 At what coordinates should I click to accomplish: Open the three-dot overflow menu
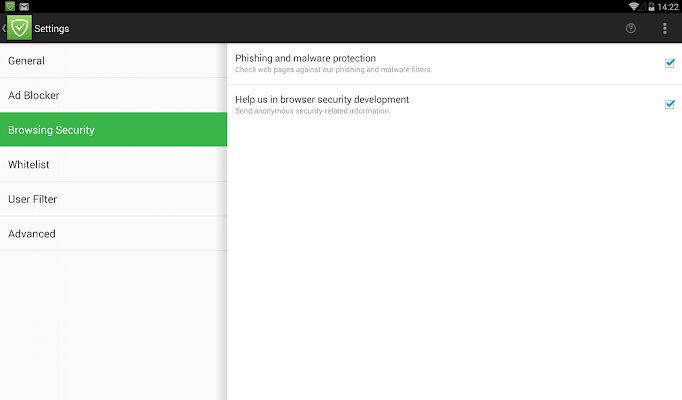(665, 28)
